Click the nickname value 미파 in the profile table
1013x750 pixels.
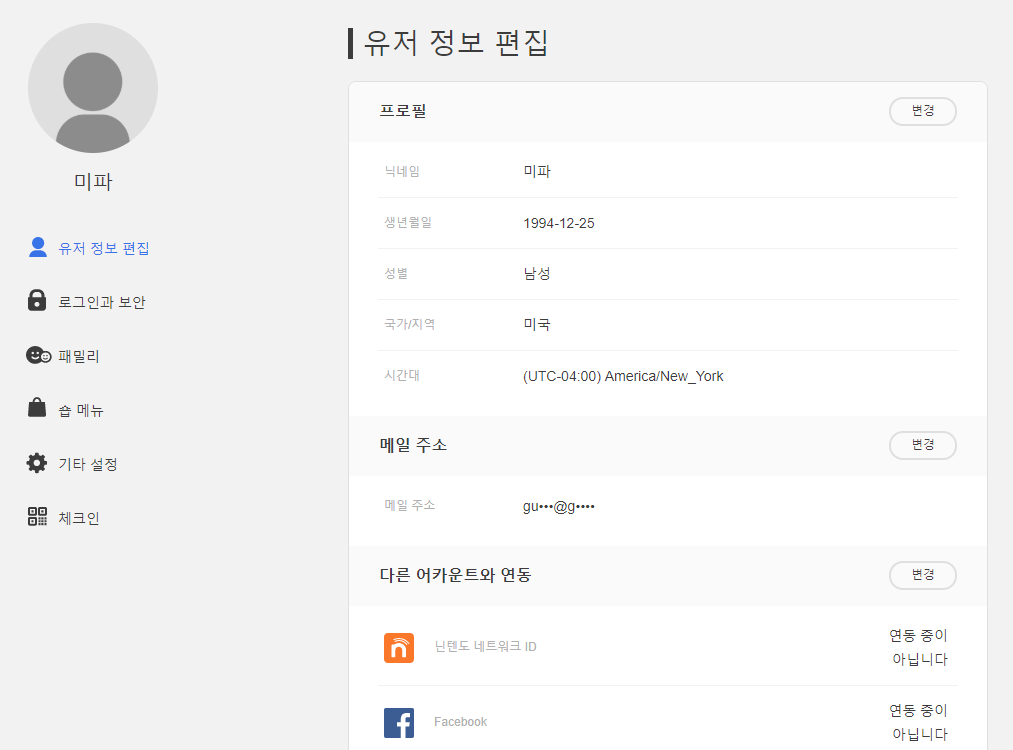(x=537, y=171)
